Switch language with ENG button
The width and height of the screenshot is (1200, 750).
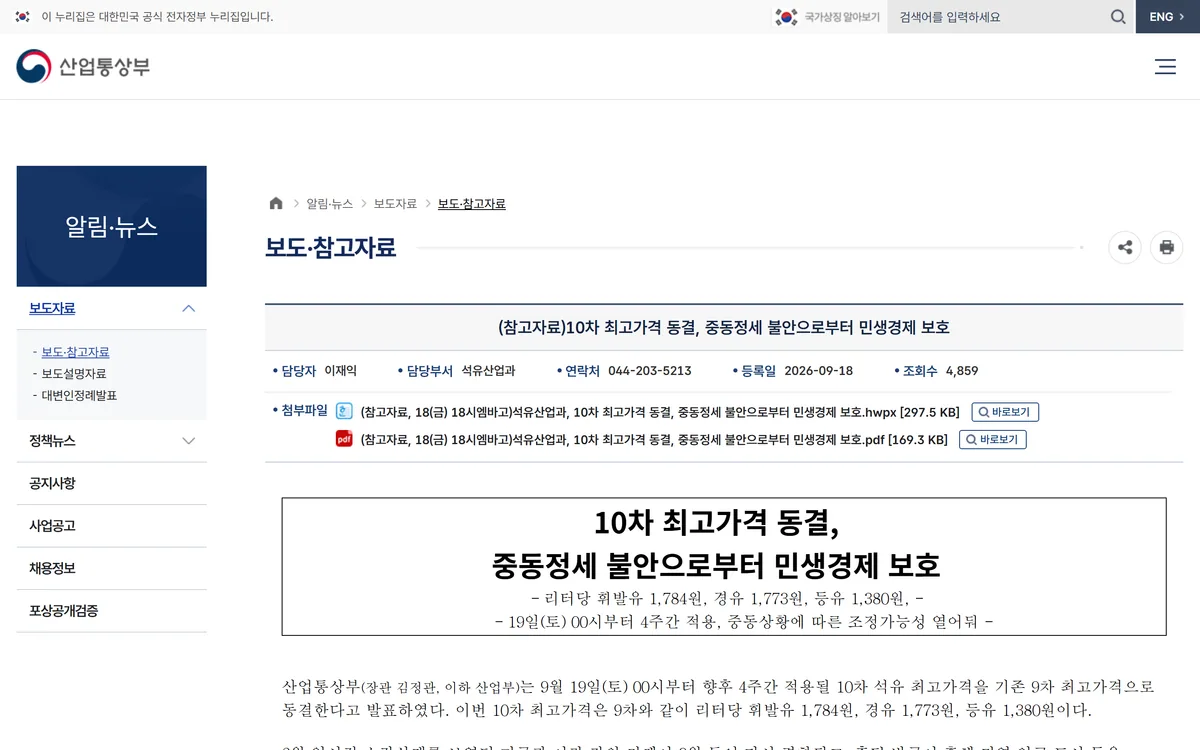pyautogui.click(x=1167, y=17)
